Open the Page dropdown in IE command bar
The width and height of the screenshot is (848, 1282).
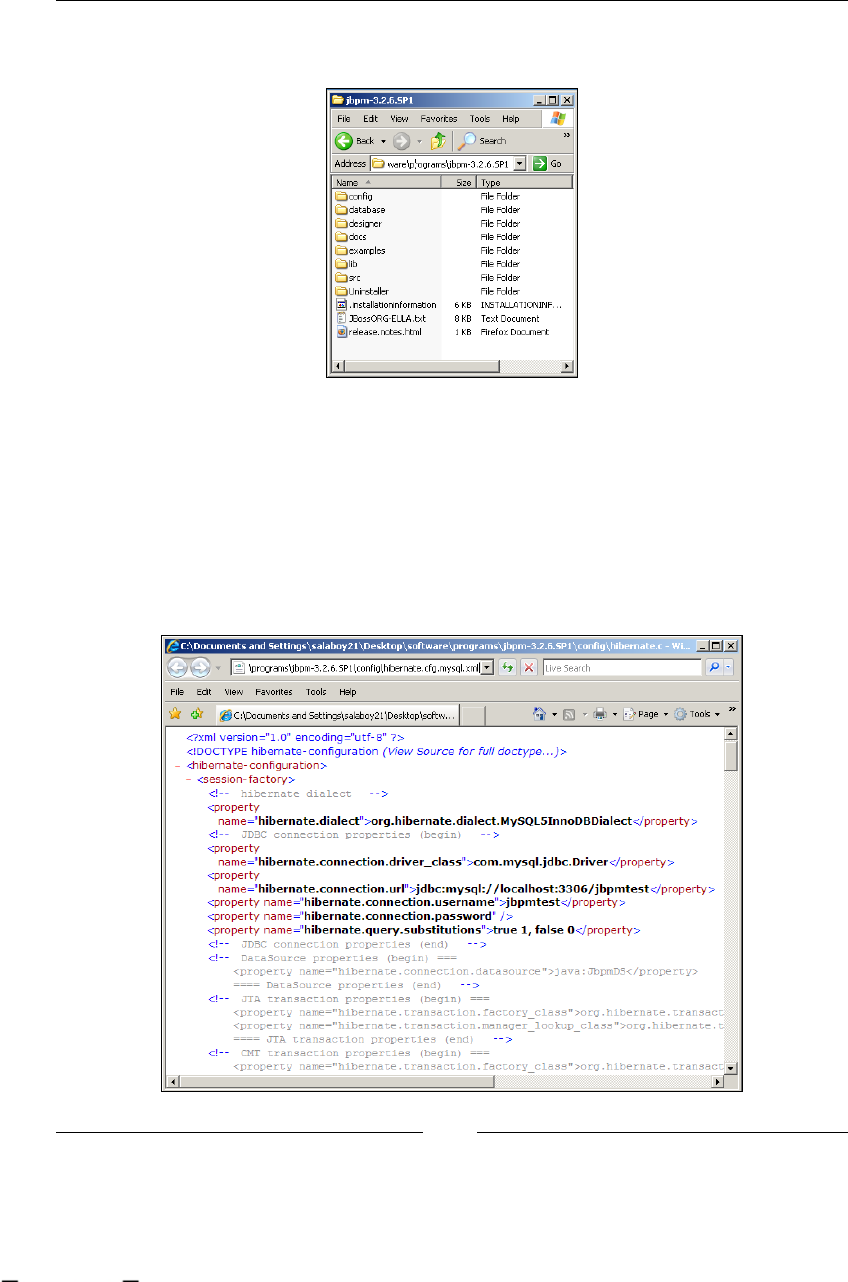[x=645, y=714]
